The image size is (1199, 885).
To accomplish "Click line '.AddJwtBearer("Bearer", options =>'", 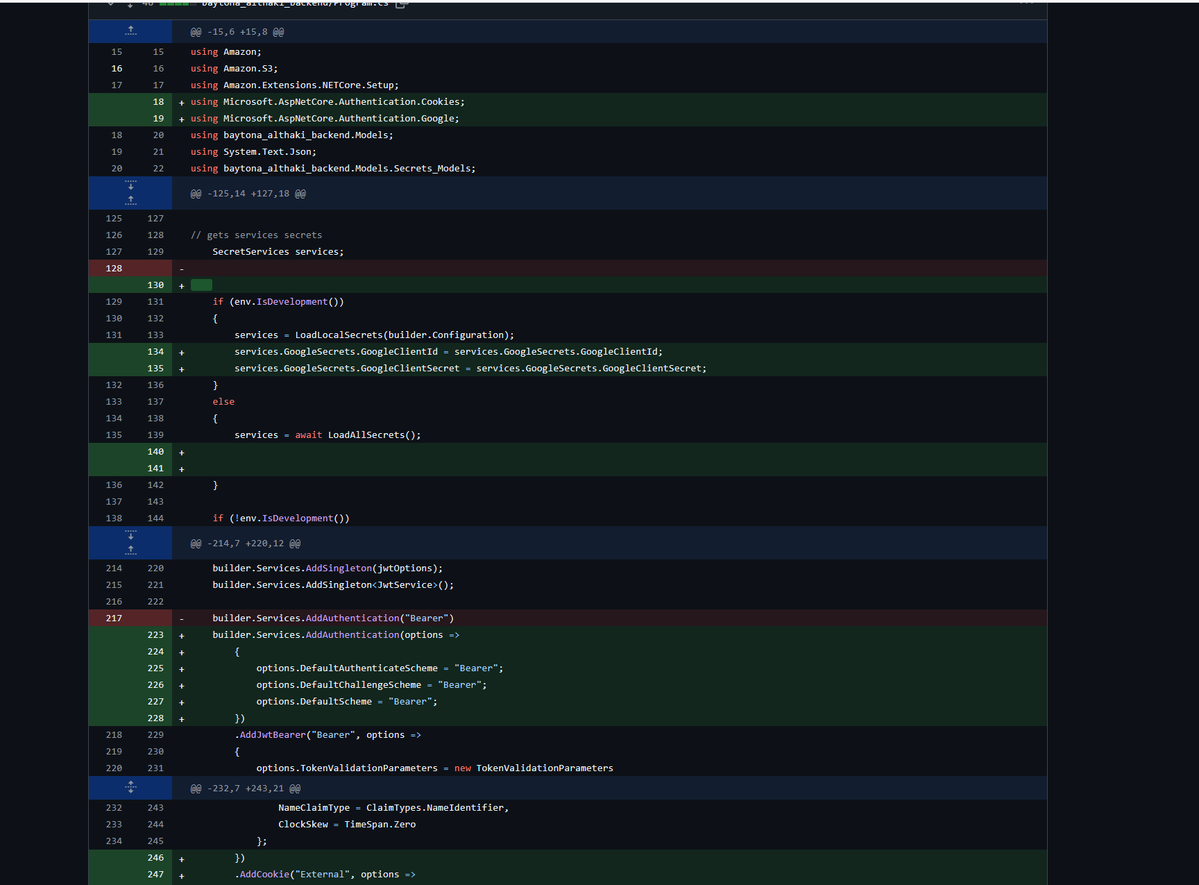I will coord(328,735).
